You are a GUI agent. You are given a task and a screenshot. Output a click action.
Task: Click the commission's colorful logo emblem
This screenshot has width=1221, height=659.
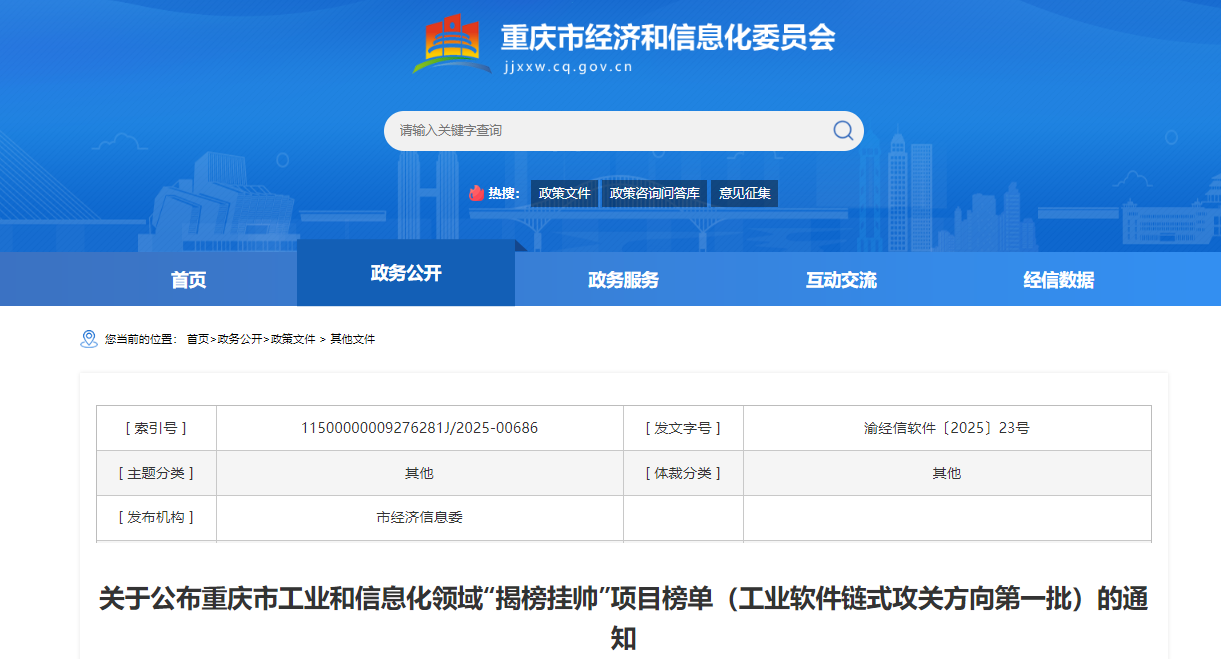pyautogui.click(x=452, y=45)
